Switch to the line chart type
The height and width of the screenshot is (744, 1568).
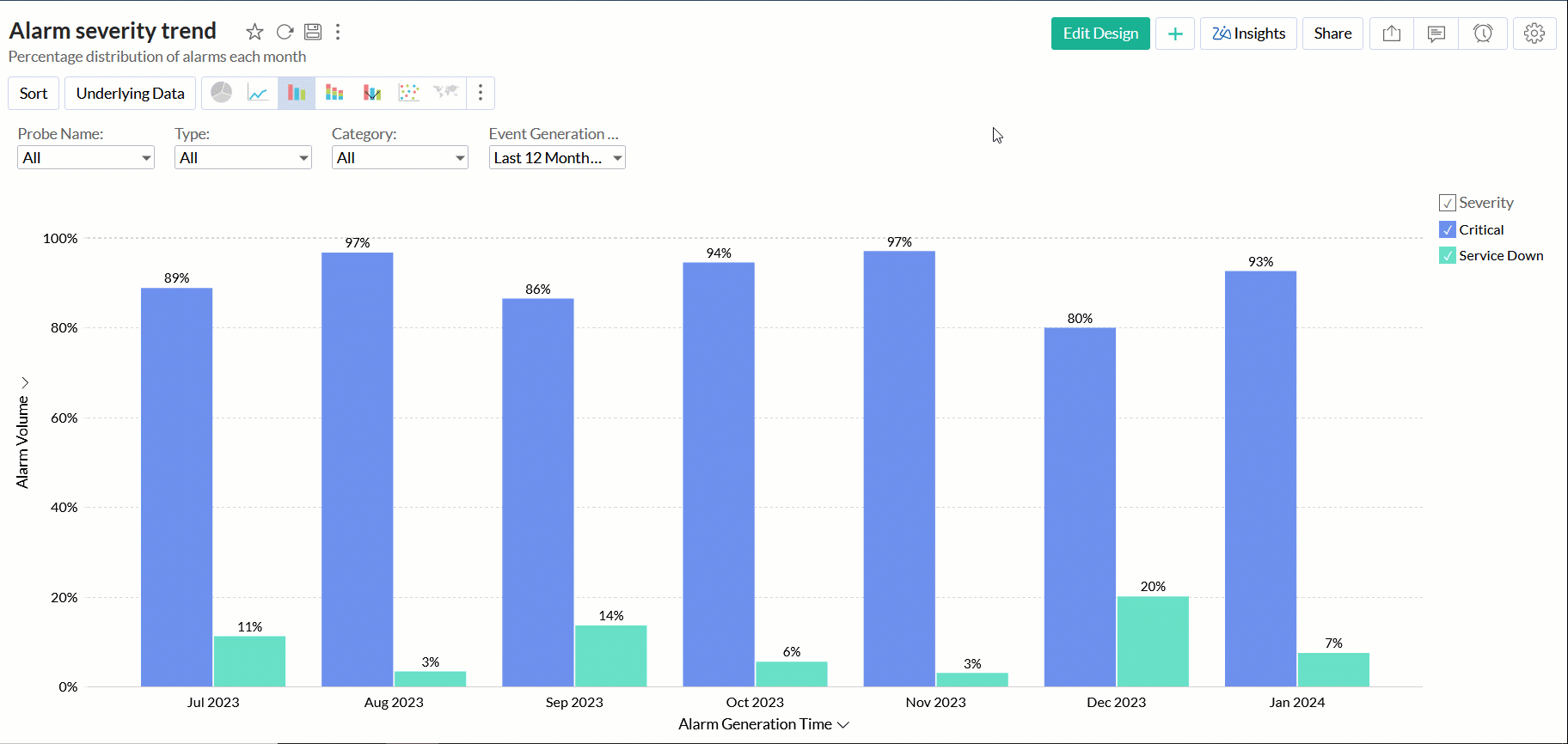(258, 93)
